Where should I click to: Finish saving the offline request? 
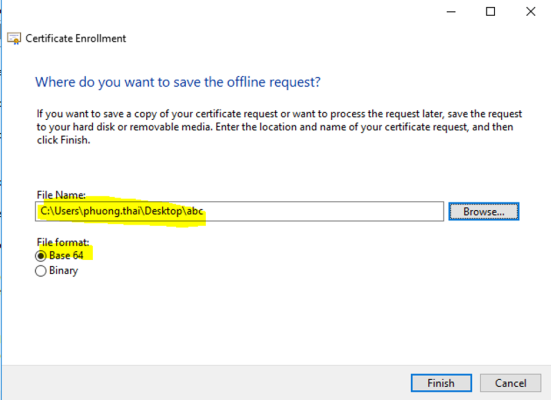441,383
